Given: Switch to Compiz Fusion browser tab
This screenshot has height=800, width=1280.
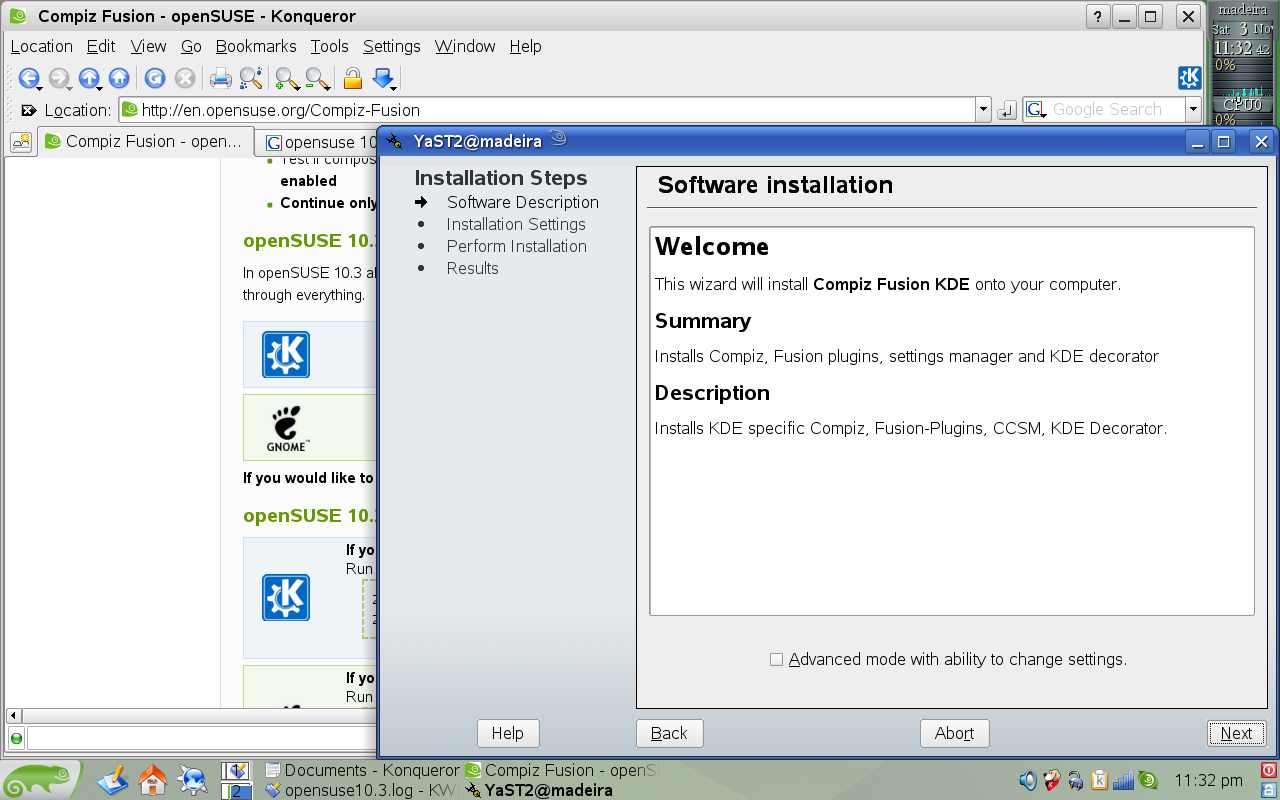Looking at the screenshot, I should pos(145,142).
